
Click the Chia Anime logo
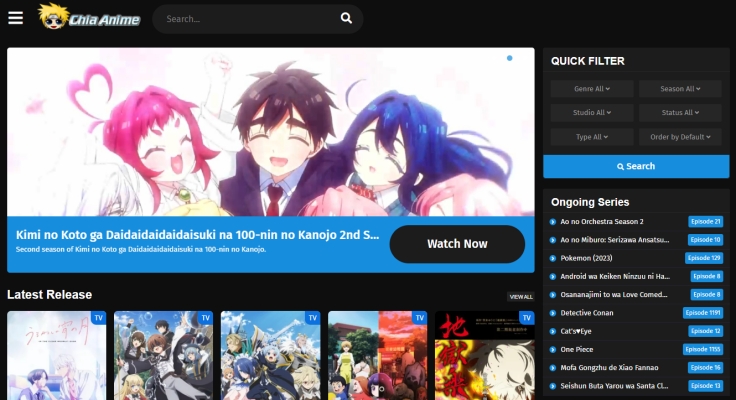(x=89, y=17)
